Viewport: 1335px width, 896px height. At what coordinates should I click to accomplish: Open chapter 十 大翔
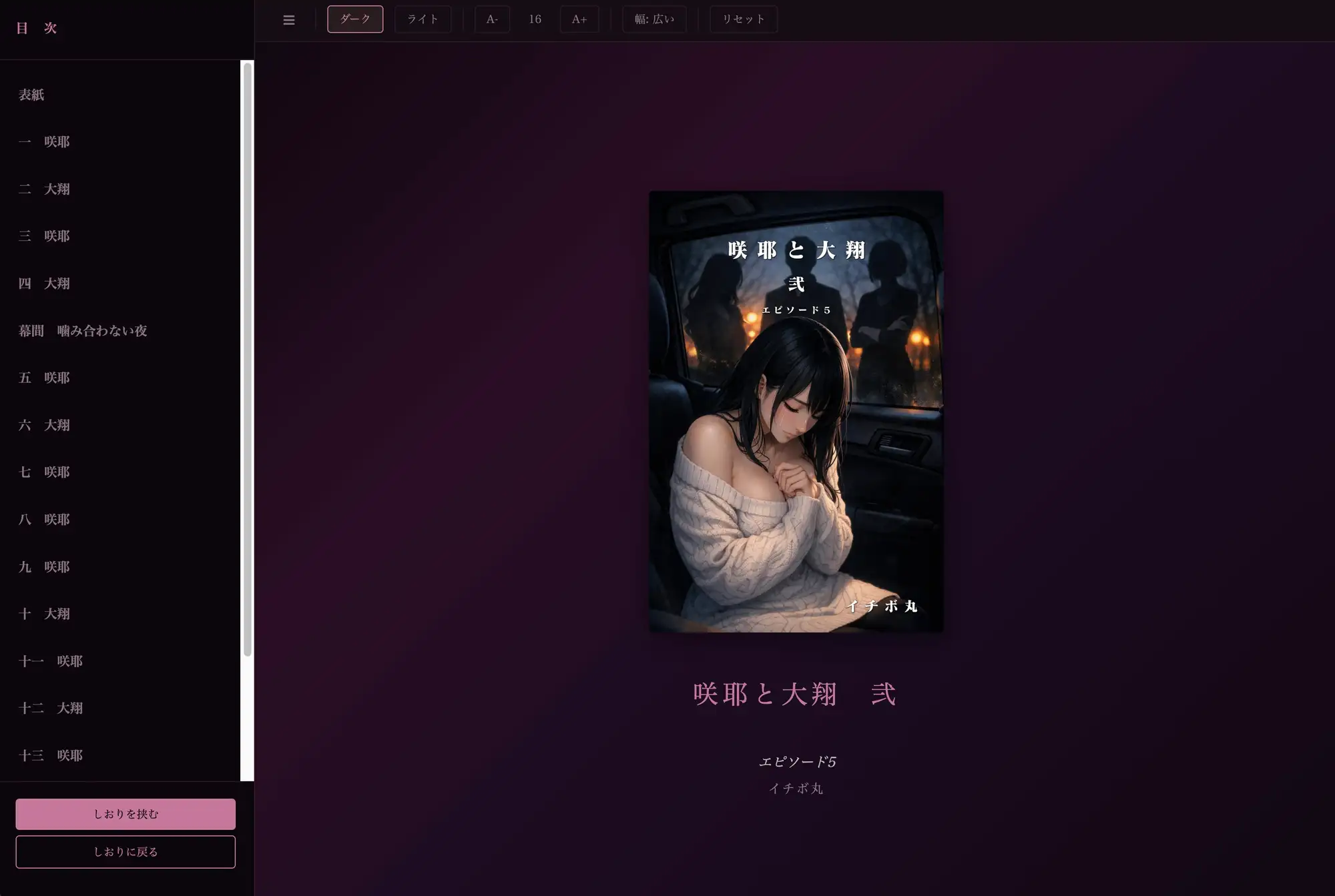[x=44, y=614]
